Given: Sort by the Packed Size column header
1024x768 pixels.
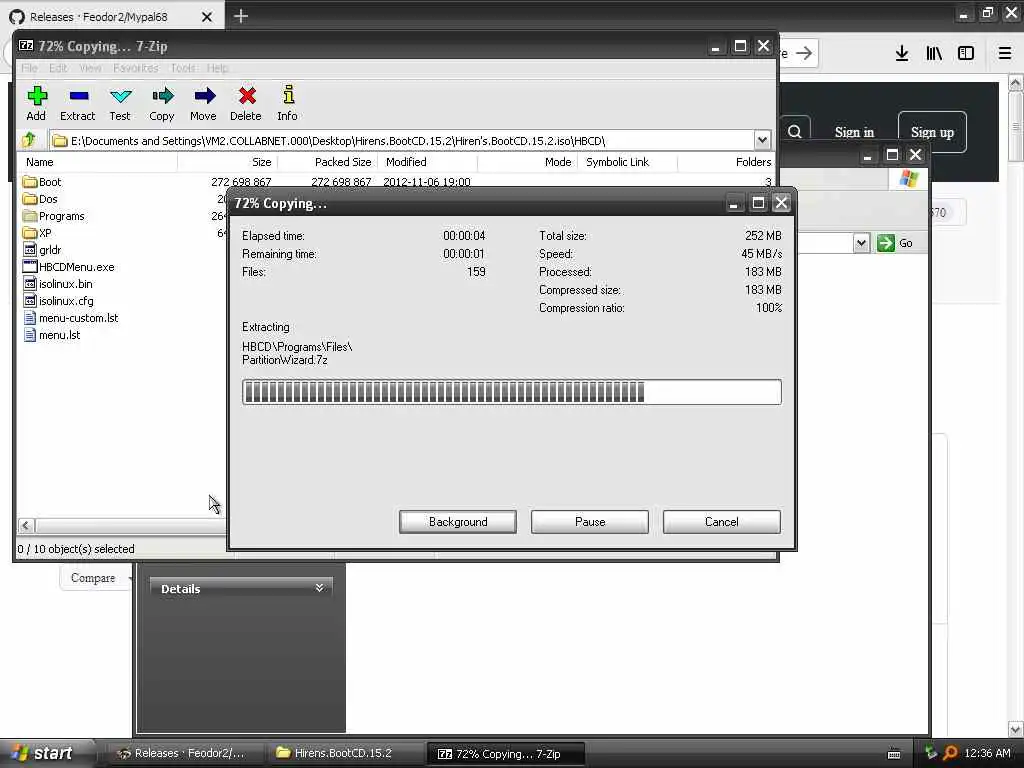Looking at the screenshot, I should coord(327,162).
